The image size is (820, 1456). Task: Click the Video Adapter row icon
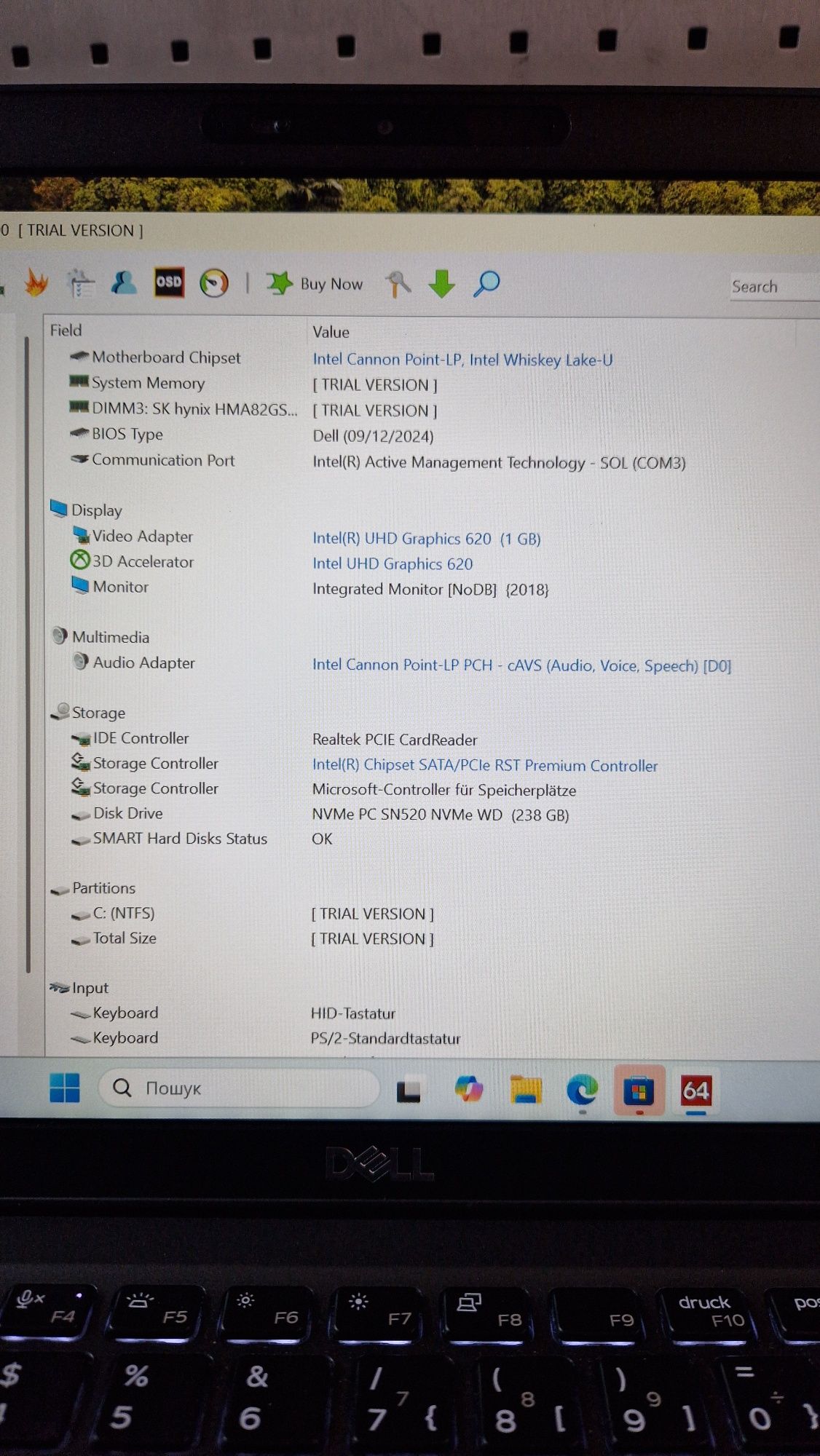pos(80,535)
